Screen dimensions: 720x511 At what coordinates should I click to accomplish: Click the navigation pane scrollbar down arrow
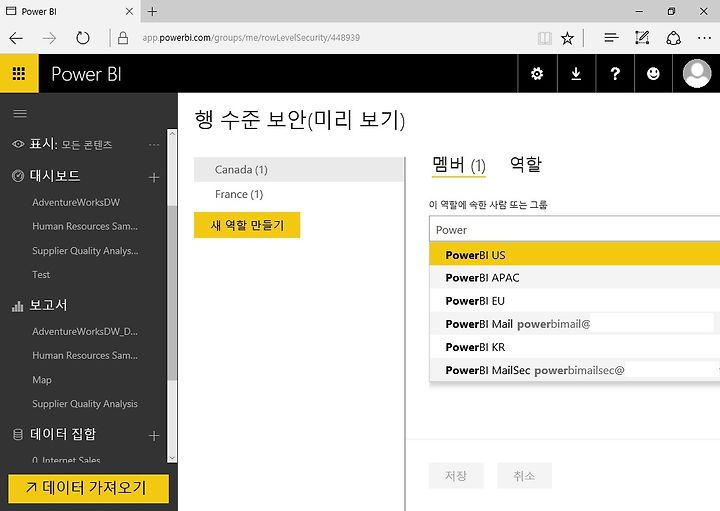tap(172, 458)
